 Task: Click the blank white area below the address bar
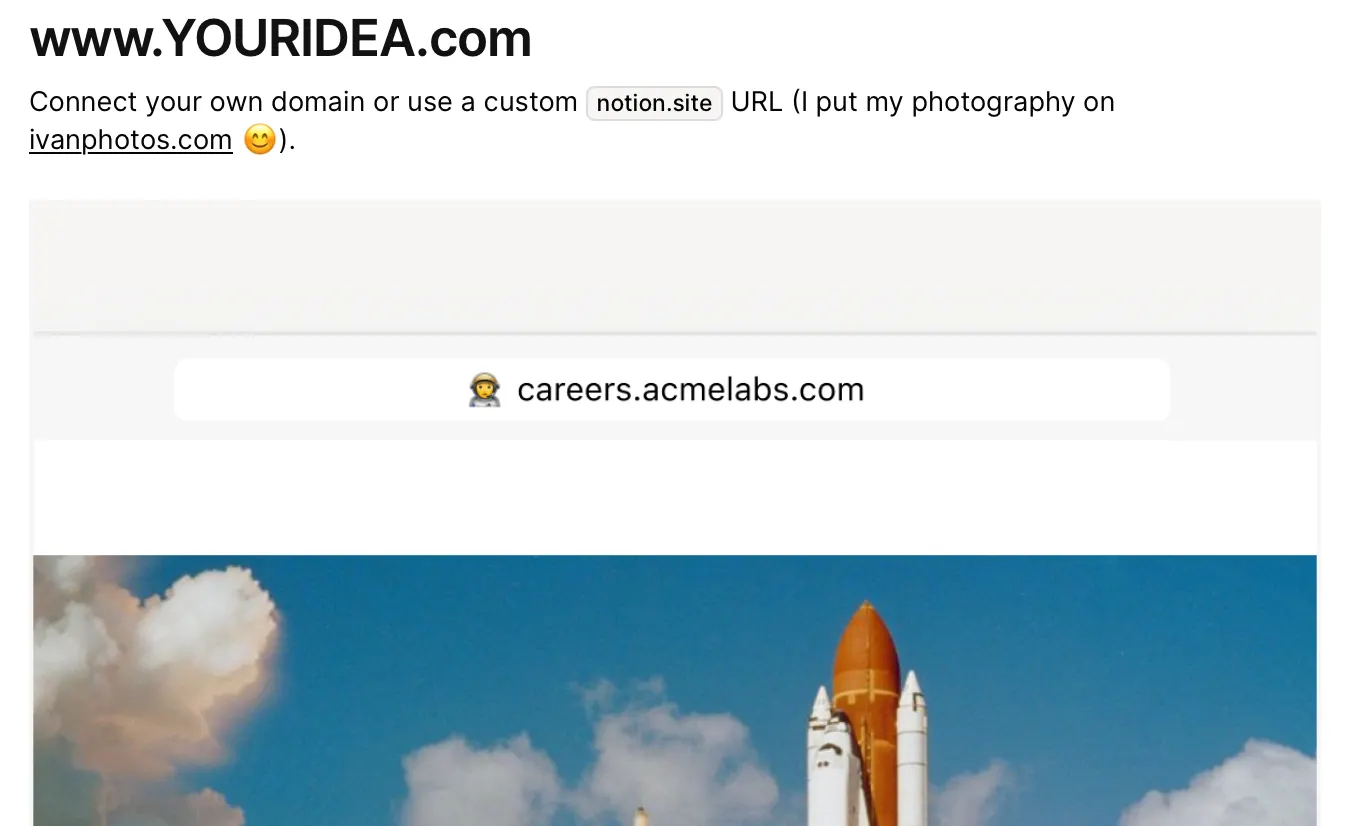[675, 497]
